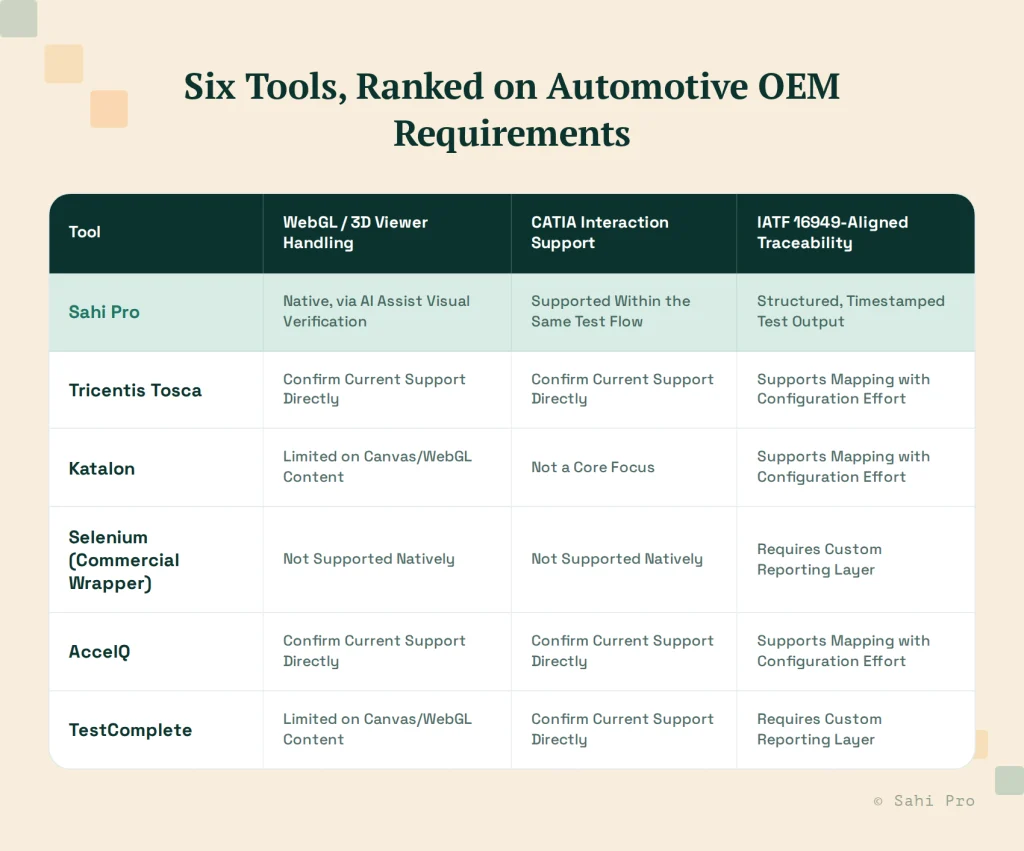1024x851 pixels.
Task: Click TestComplete's CATIA 'Confirm Current Support Directly' cell
Action: coord(622,729)
